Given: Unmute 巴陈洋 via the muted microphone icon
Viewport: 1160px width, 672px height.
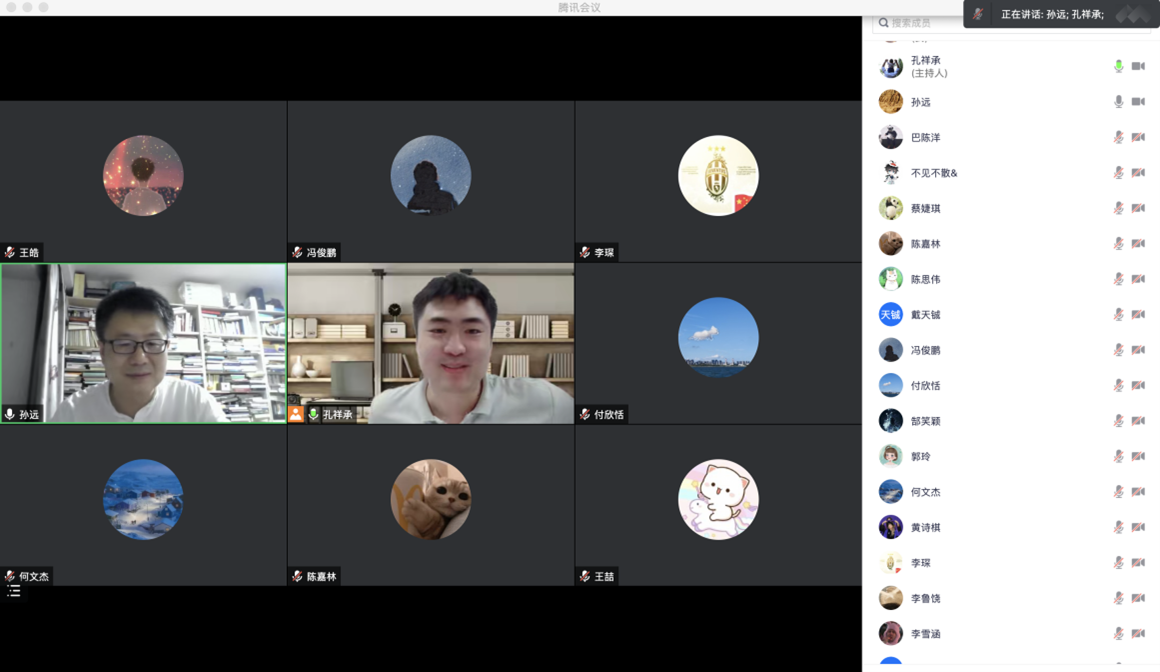Looking at the screenshot, I should pyautogui.click(x=1118, y=138).
